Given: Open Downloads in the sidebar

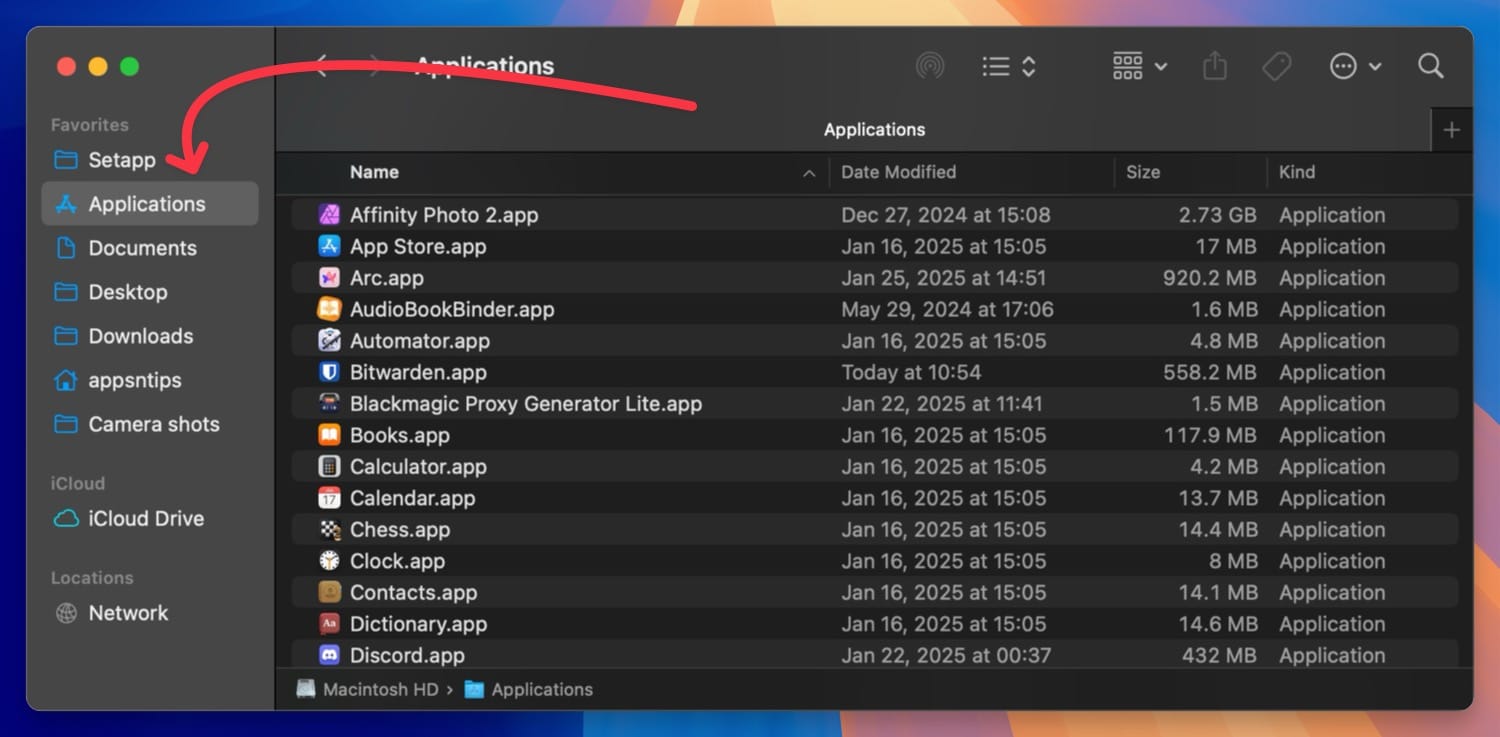Looking at the screenshot, I should point(140,336).
